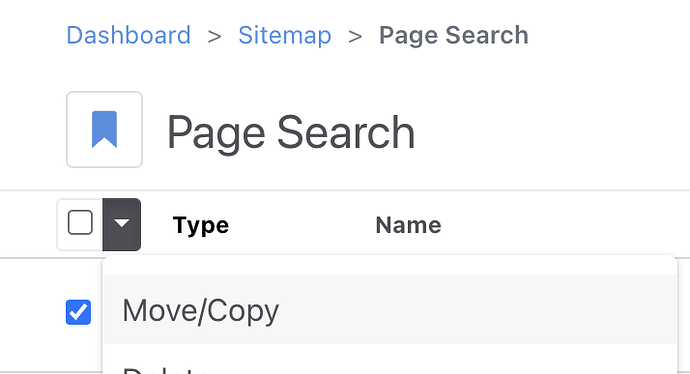Uncheck the checked row checkbox
Image resolution: width=690 pixels, height=374 pixels.
pos(78,312)
